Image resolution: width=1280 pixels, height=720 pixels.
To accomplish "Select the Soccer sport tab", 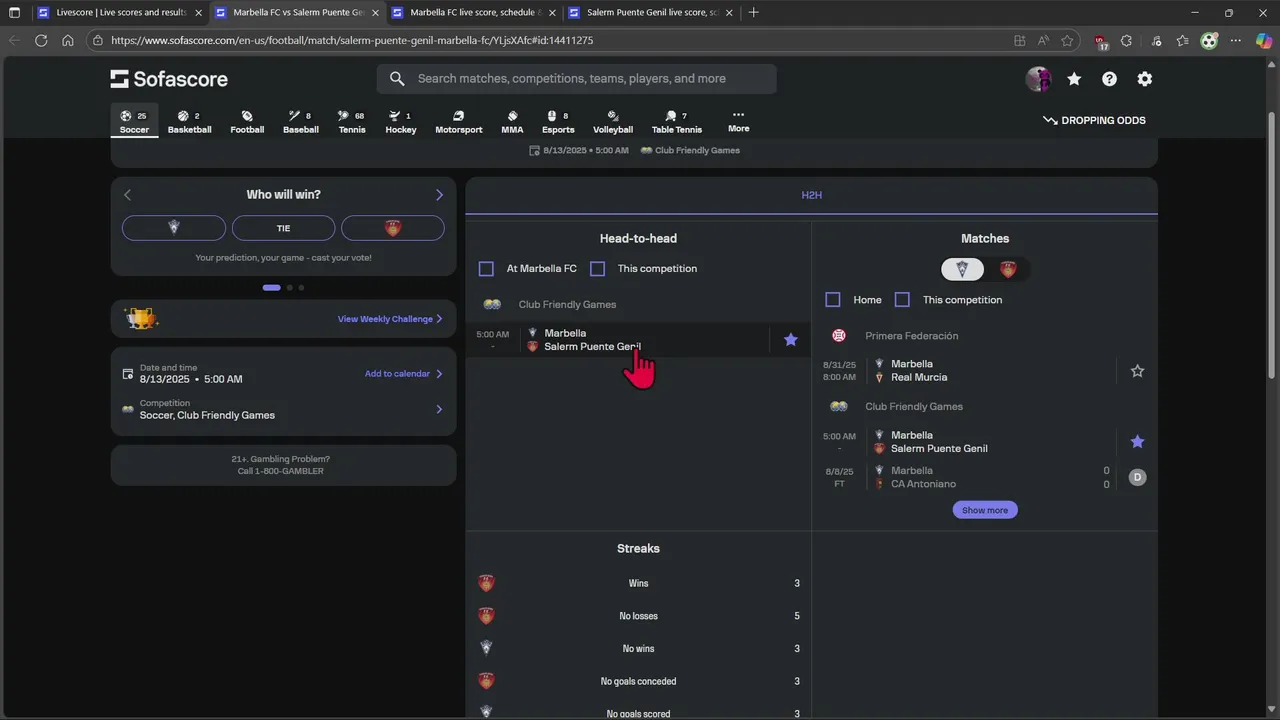I will [x=134, y=122].
